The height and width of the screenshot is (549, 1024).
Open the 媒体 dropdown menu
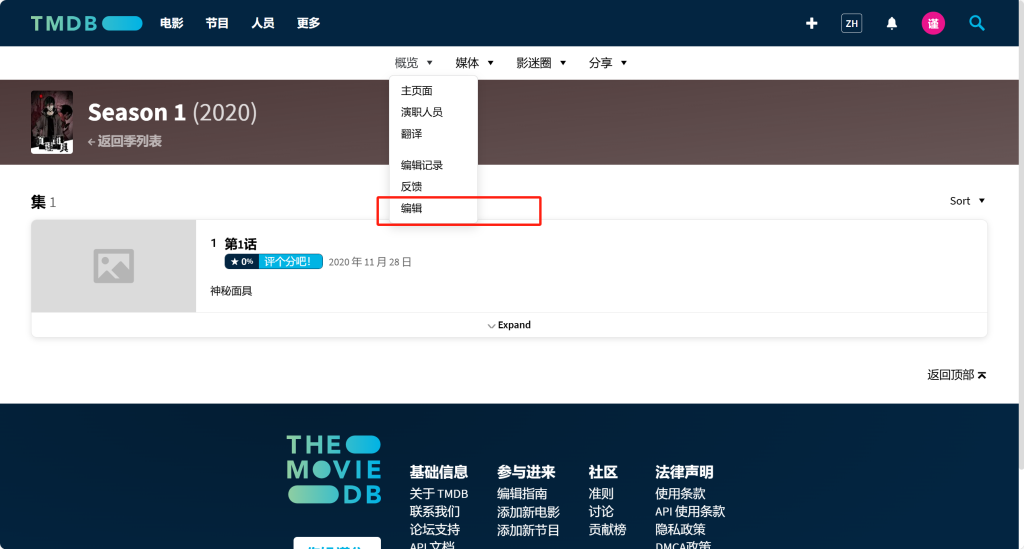[474, 63]
